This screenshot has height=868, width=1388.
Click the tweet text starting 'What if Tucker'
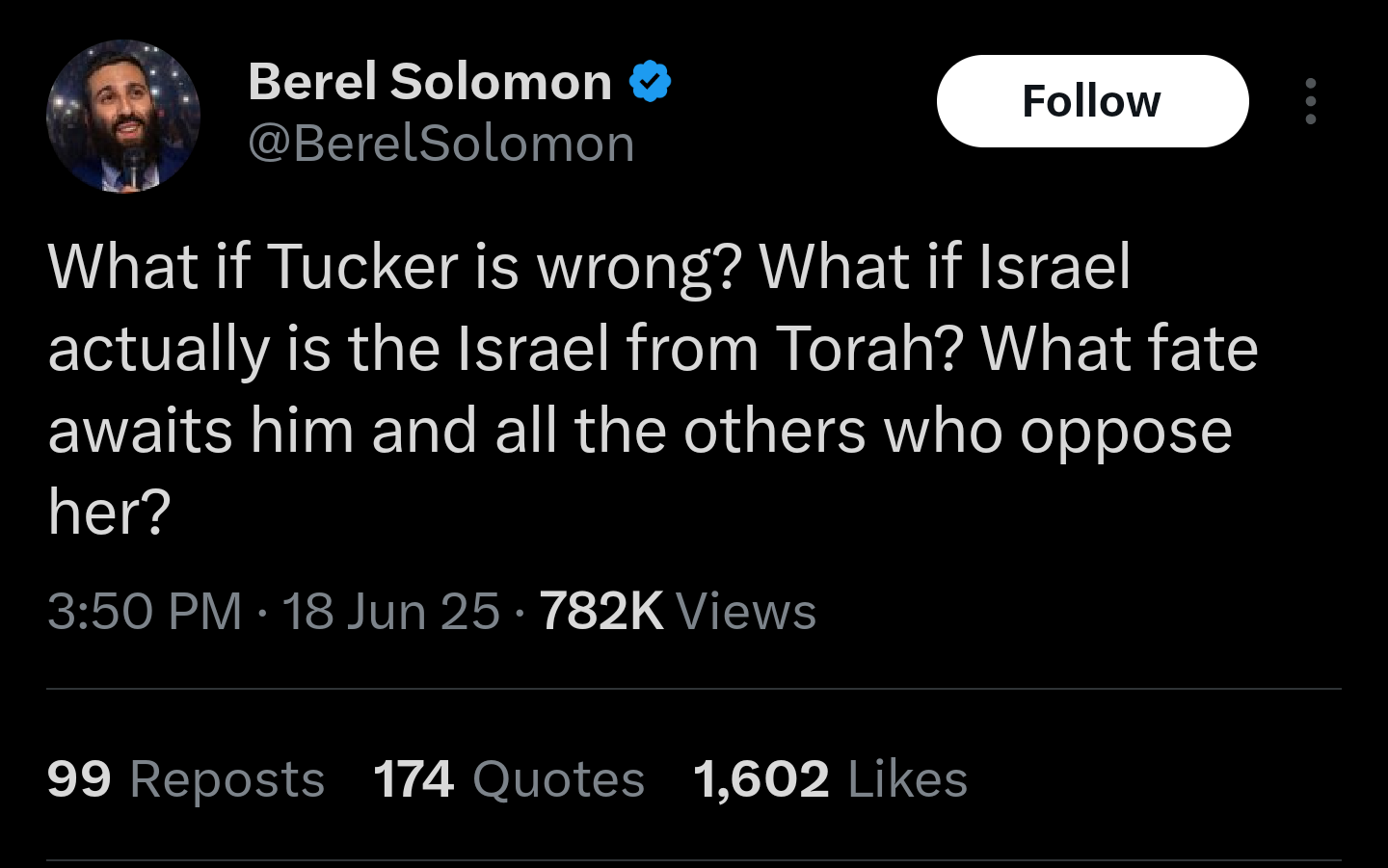pos(654,389)
